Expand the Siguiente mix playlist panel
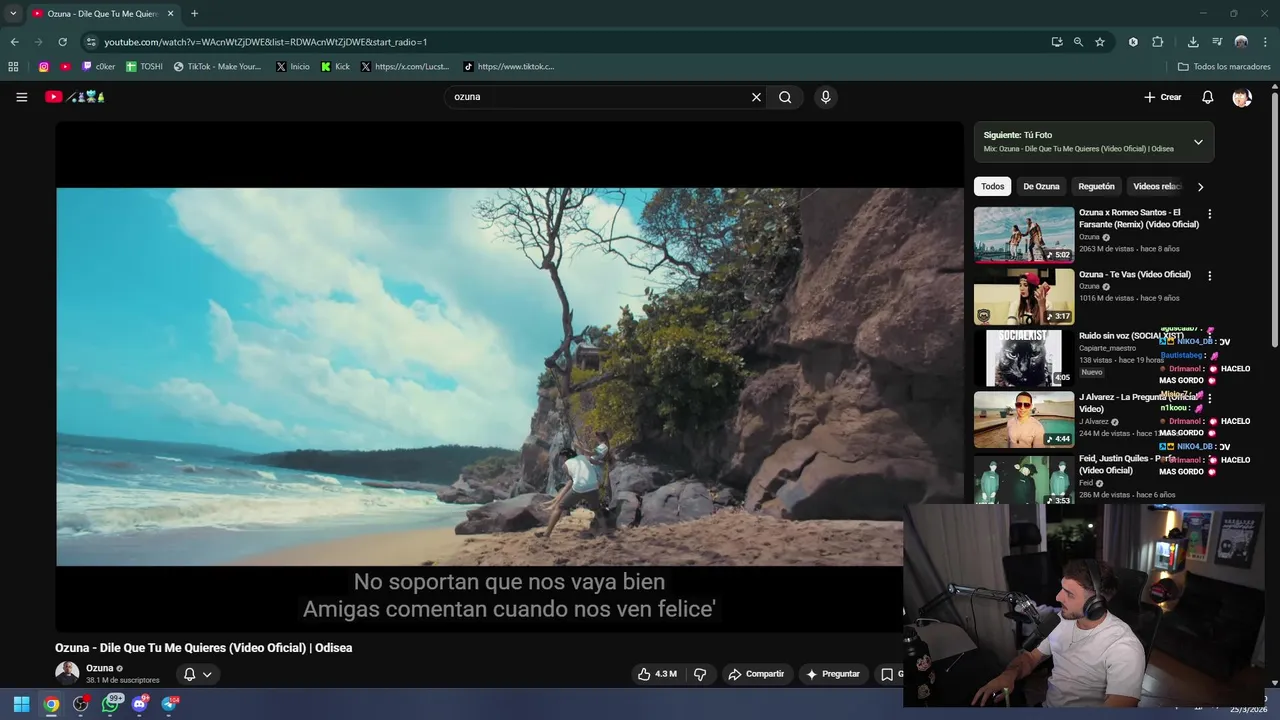The width and height of the screenshot is (1280, 720). (1198, 142)
